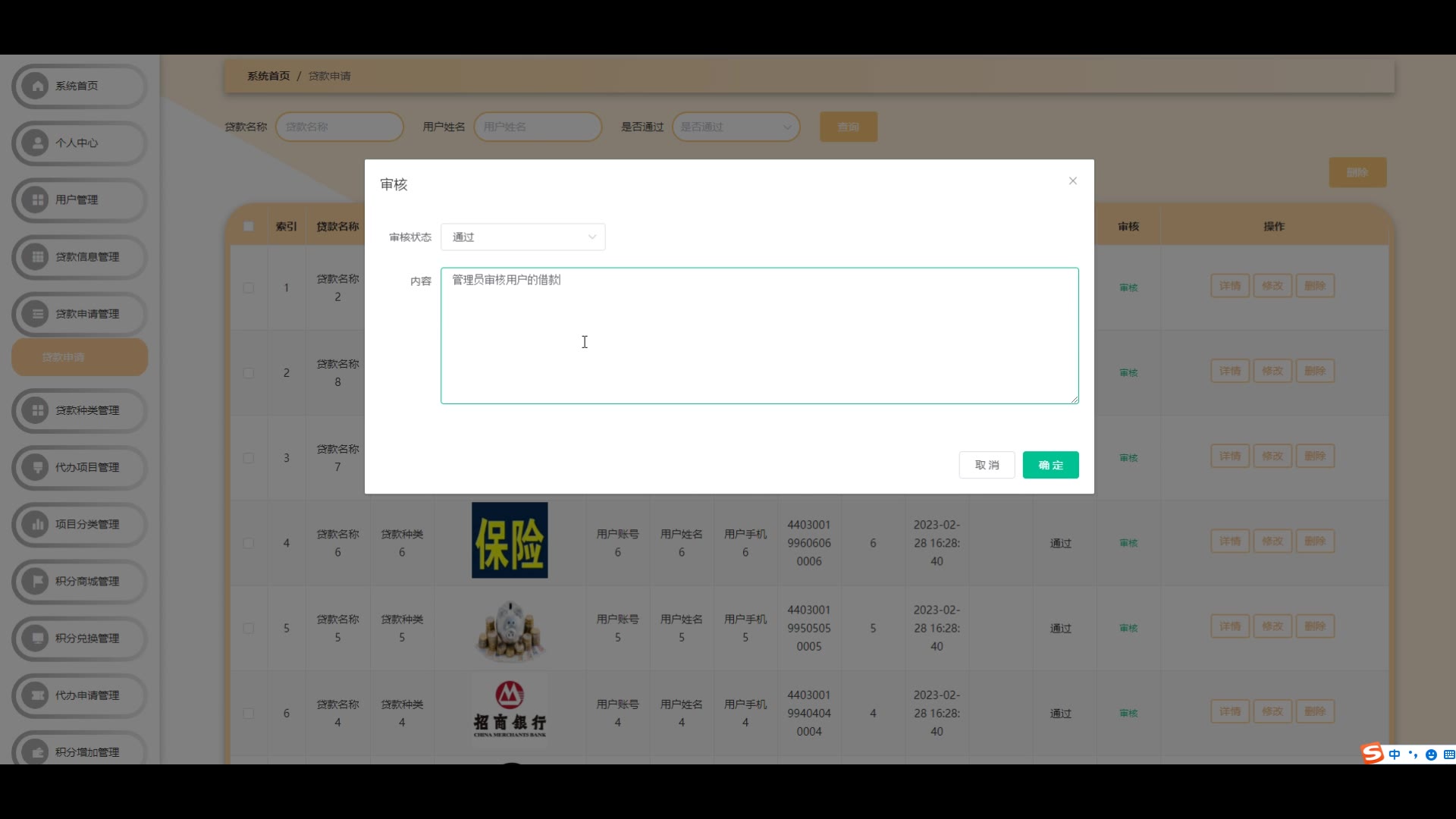
Task: Check the checkbox for row 6
Action: 249,713
